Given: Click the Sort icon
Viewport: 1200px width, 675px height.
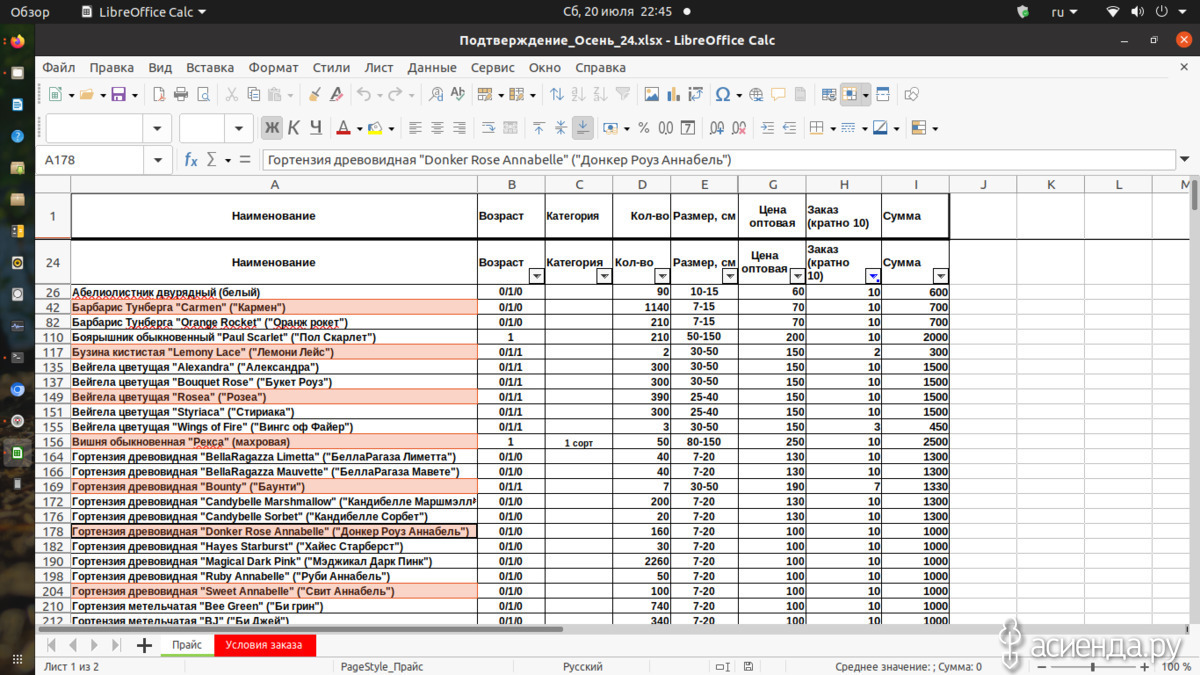Looking at the screenshot, I should (556, 95).
